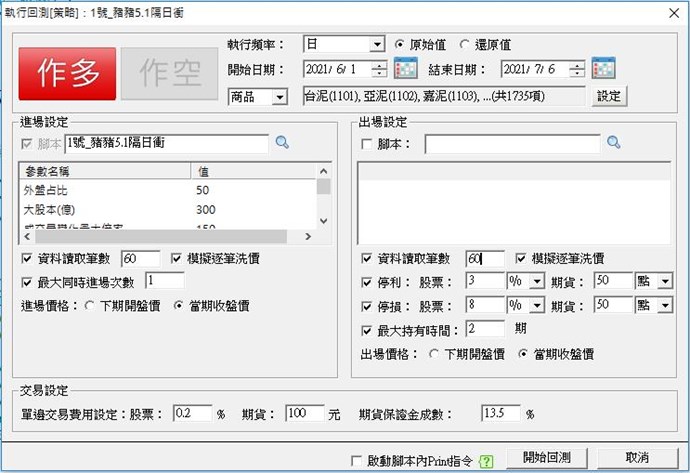Toggle the 啟動腳本內Print指令 checkbox
690x473 pixels.
tap(358, 460)
